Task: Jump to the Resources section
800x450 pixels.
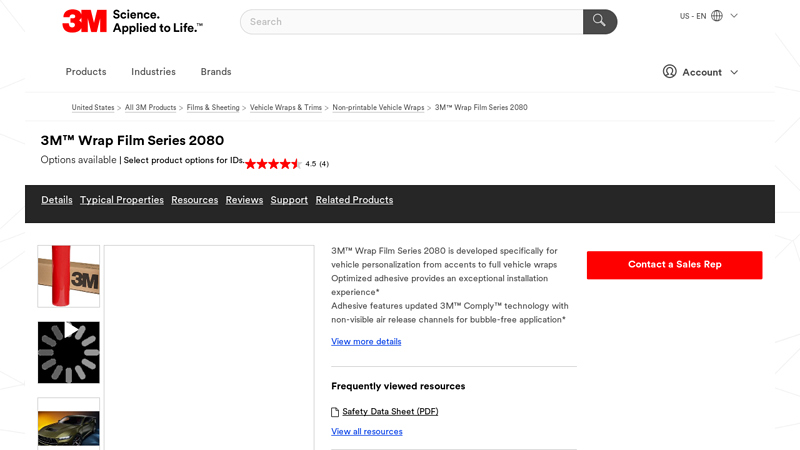Action: point(194,200)
